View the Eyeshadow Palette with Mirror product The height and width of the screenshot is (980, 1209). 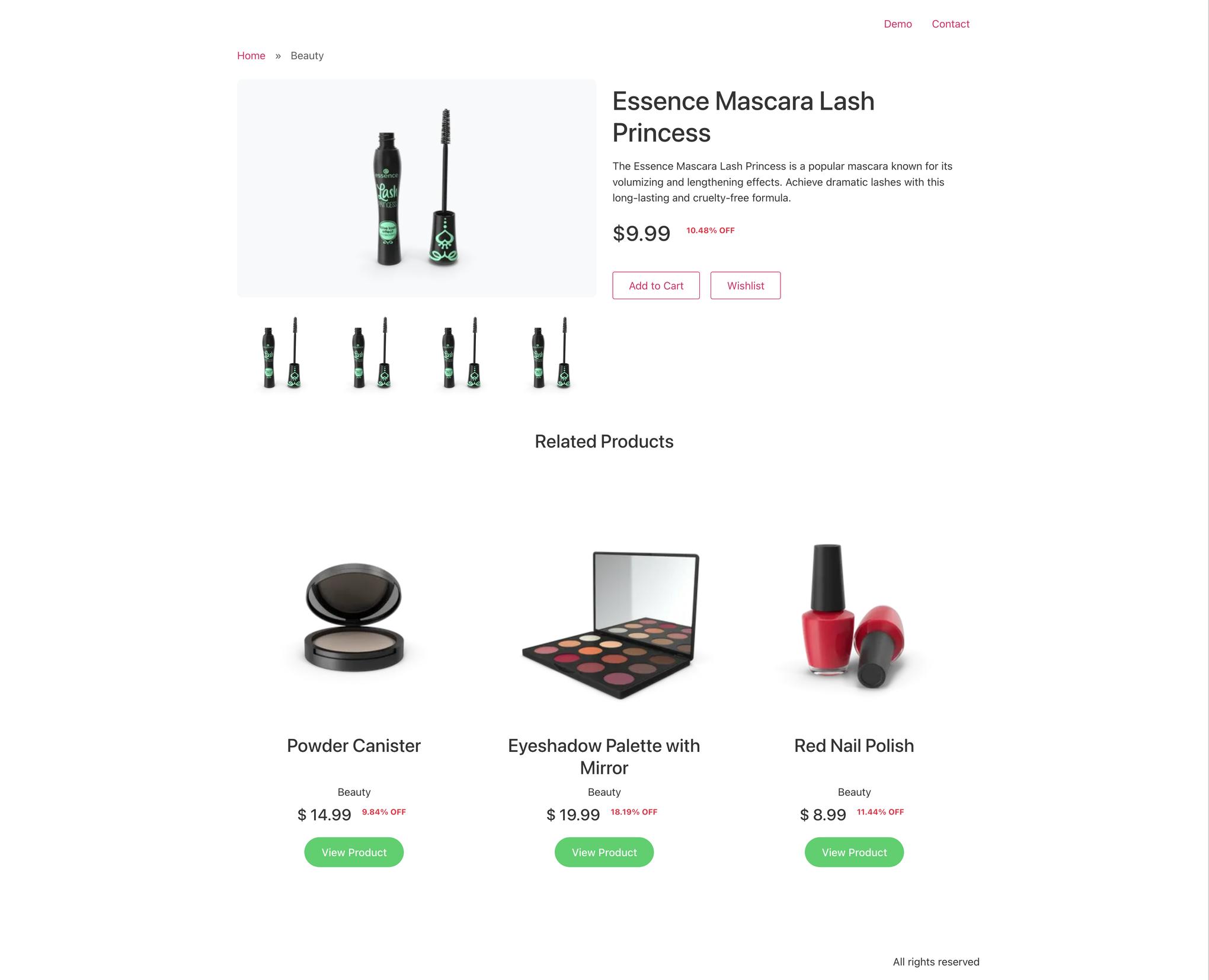click(x=604, y=852)
